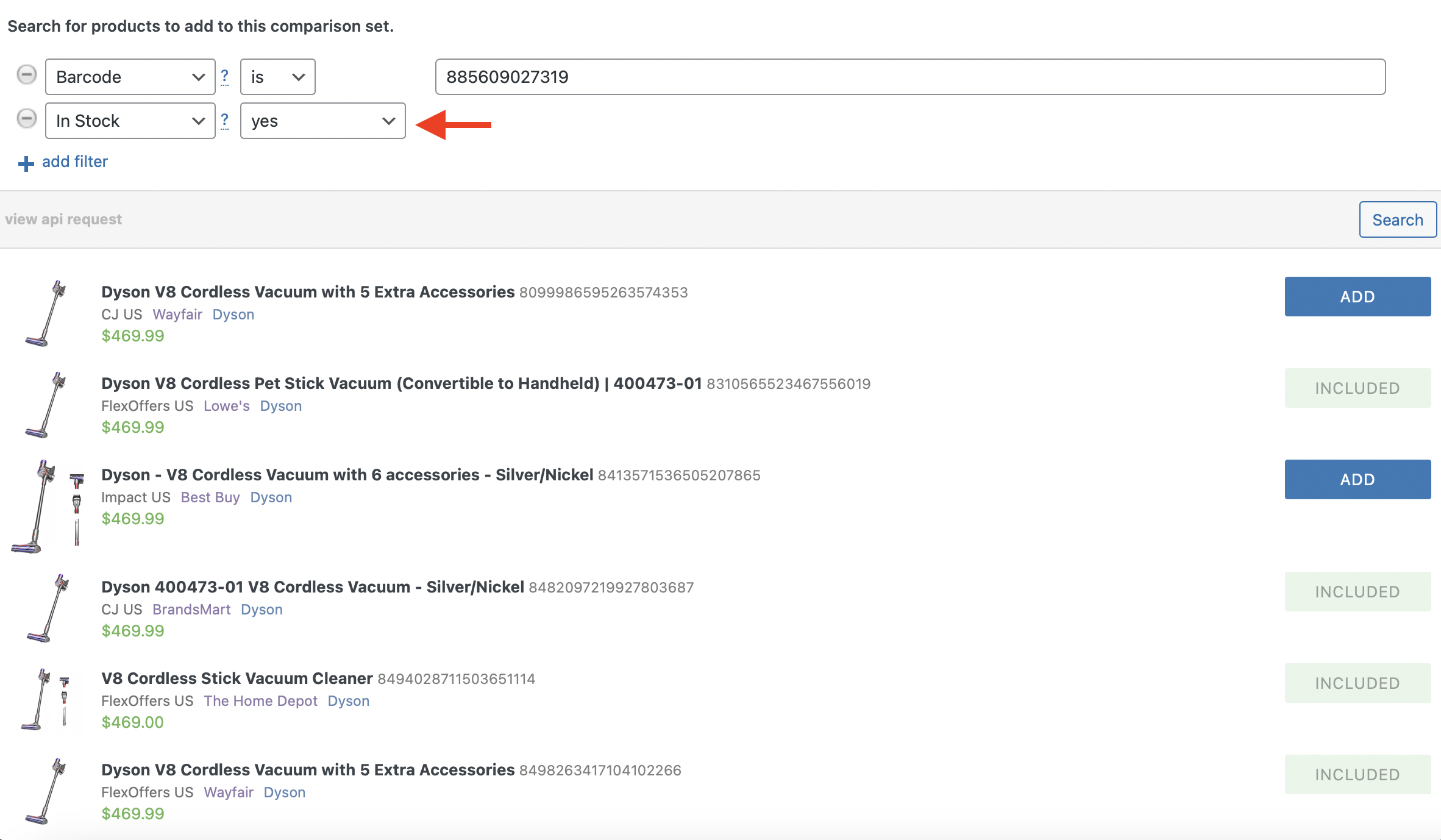Viewport: 1441px width, 840px height.
Task: Click thumbnail of Dyson V8 Pet Stick Vacuum
Action: coord(46,405)
